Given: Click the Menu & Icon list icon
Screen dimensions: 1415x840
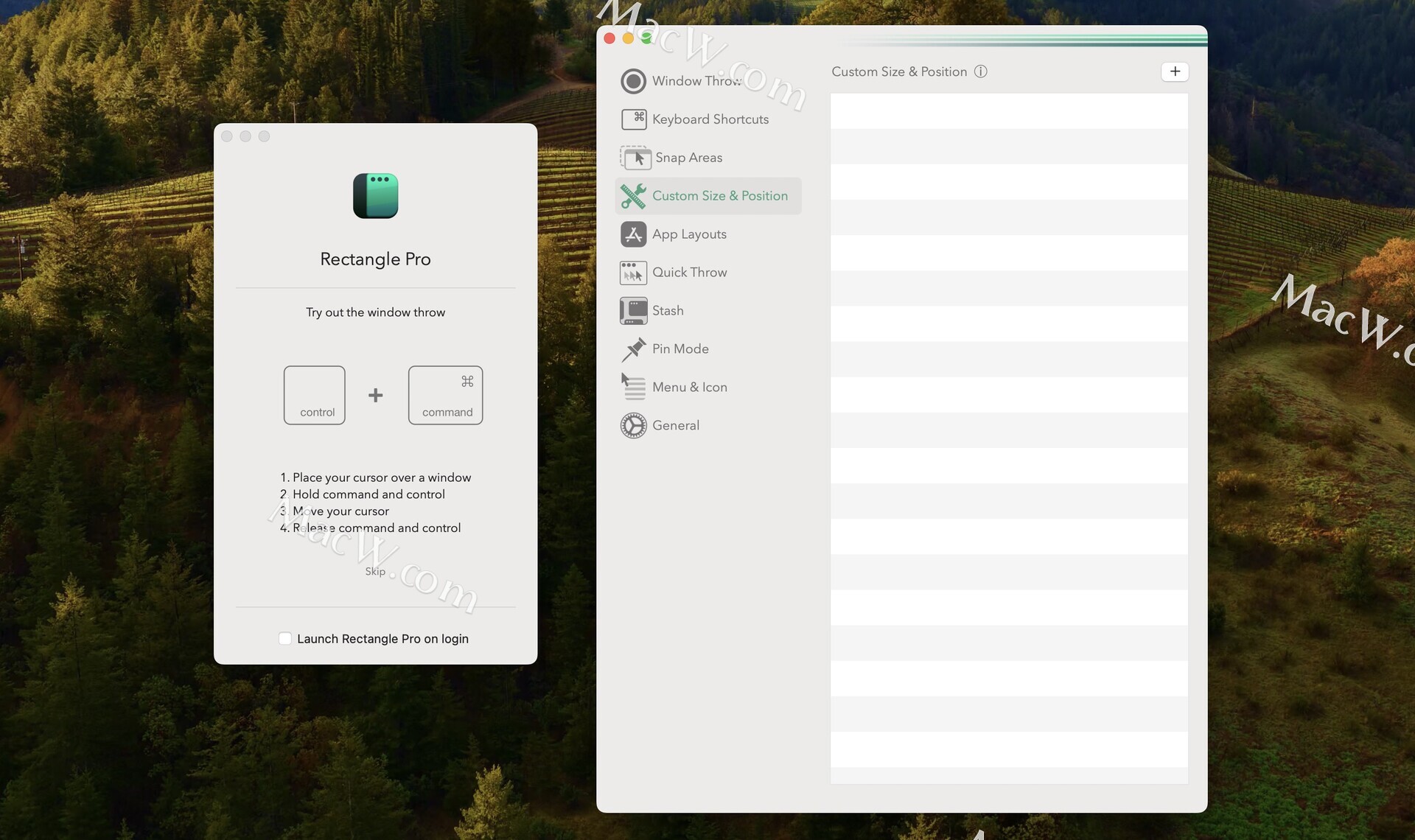Looking at the screenshot, I should click(x=633, y=387).
